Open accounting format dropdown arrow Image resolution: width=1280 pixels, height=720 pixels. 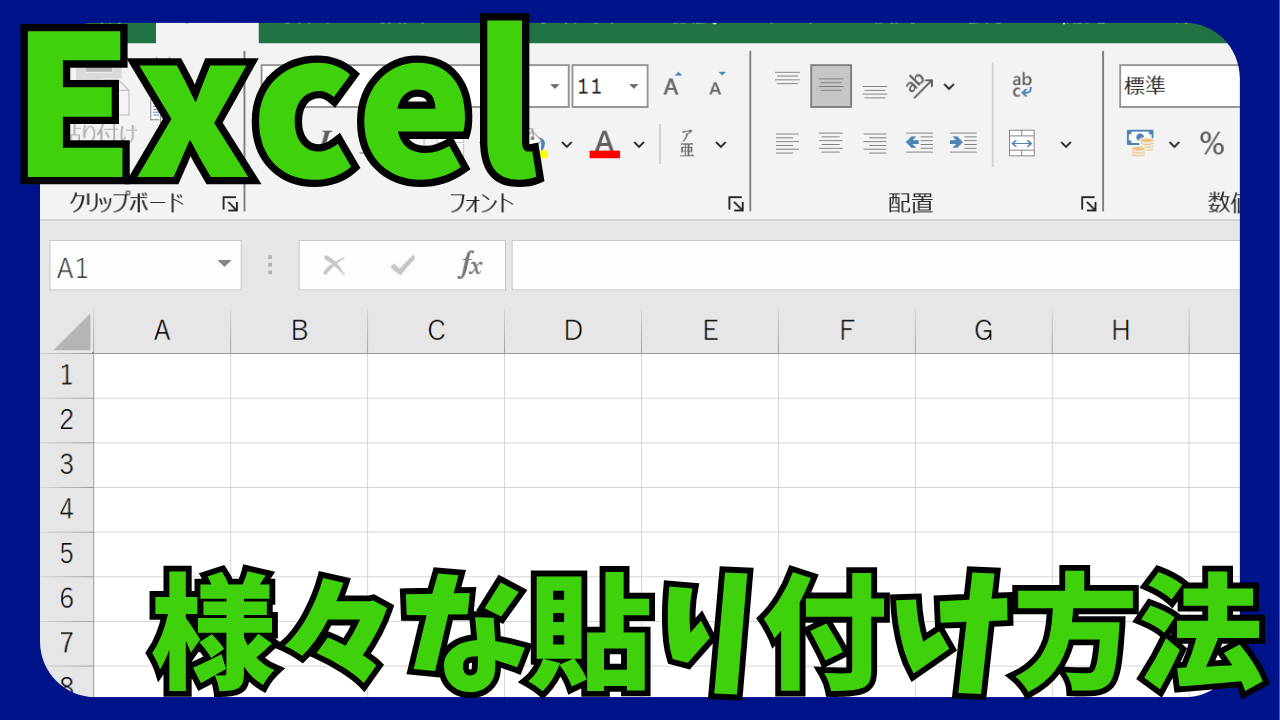tap(1175, 144)
